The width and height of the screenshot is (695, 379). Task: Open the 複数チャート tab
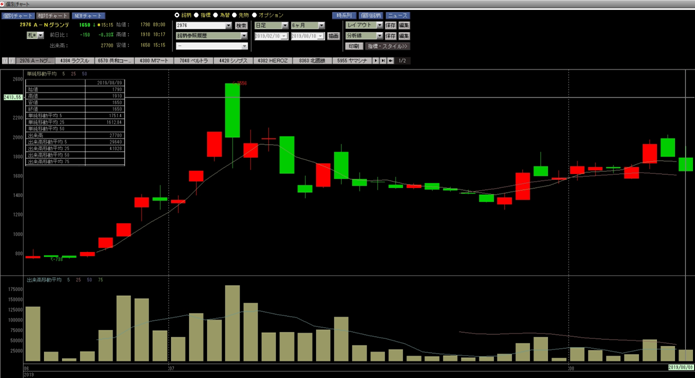[x=53, y=16]
